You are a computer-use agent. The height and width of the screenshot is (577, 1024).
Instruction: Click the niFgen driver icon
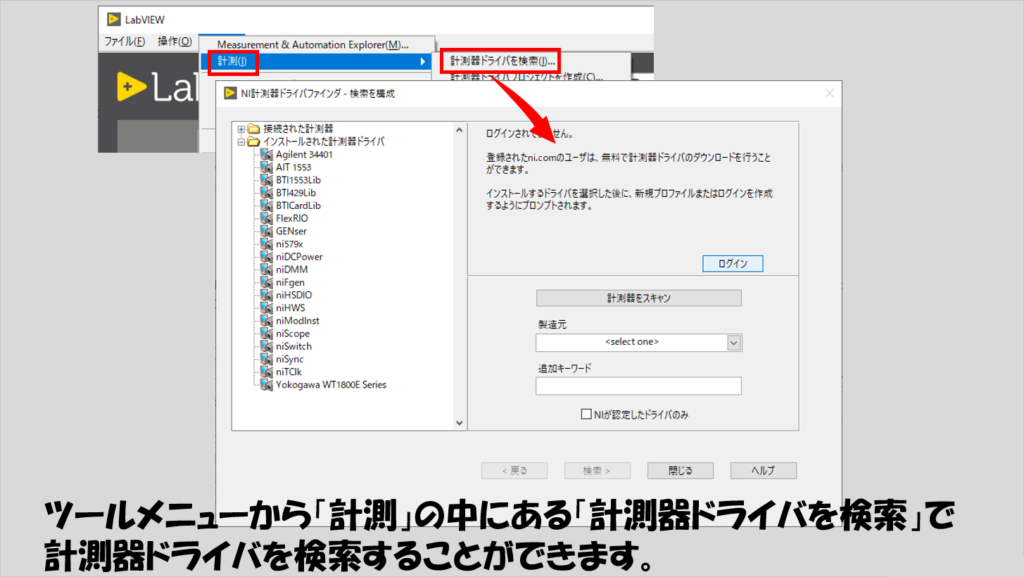266,283
